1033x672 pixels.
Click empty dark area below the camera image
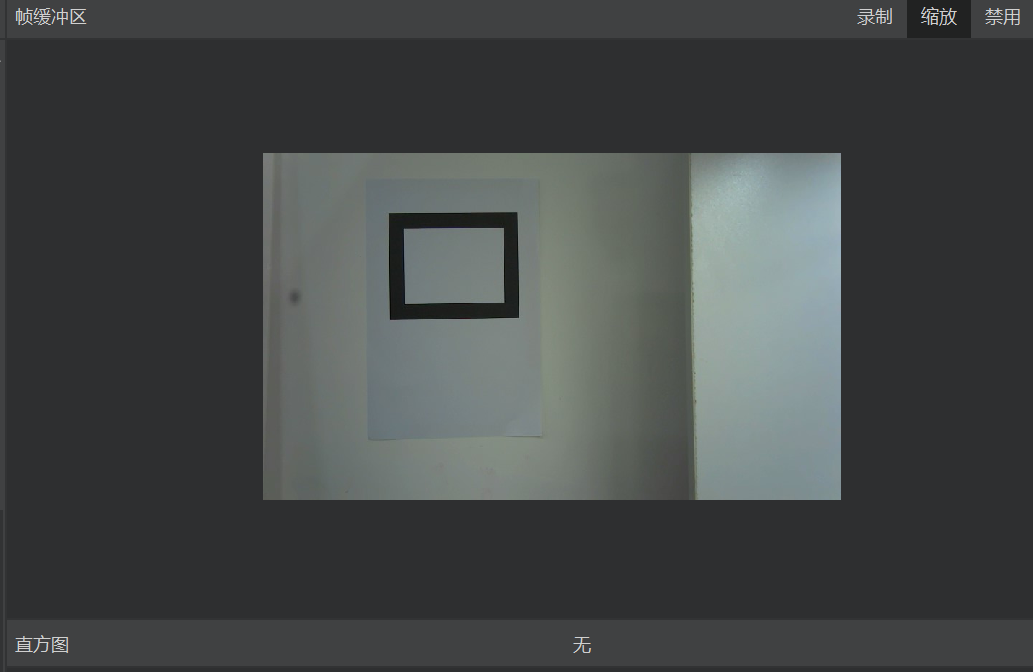[x=551, y=558]
